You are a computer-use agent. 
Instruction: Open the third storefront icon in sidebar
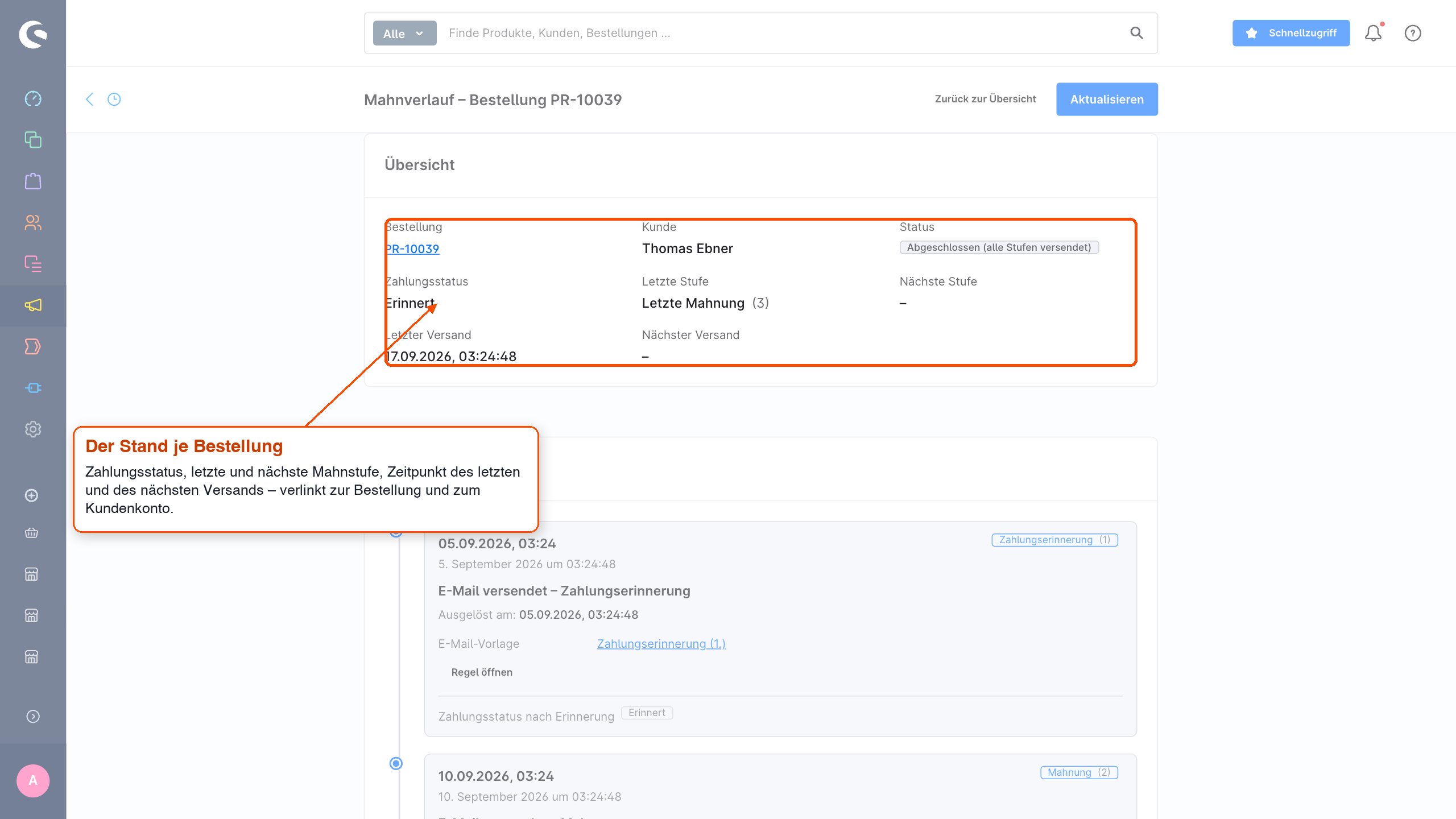click(32, 657)
